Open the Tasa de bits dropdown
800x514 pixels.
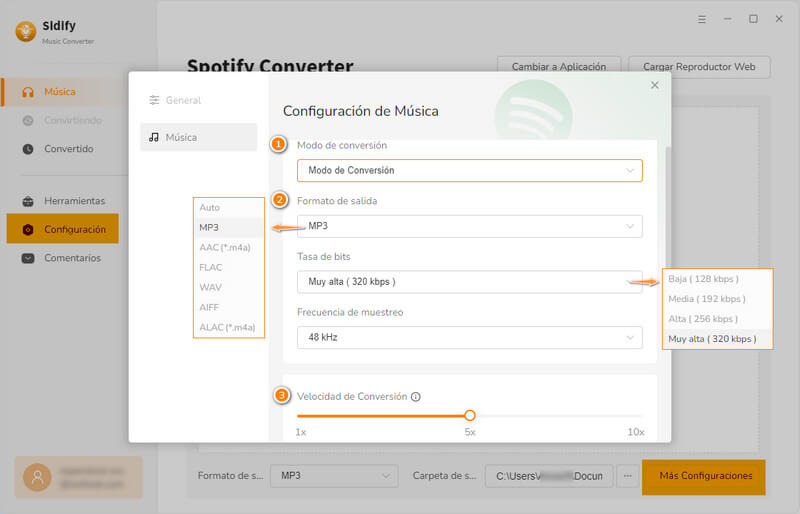(x=469, y=282)
